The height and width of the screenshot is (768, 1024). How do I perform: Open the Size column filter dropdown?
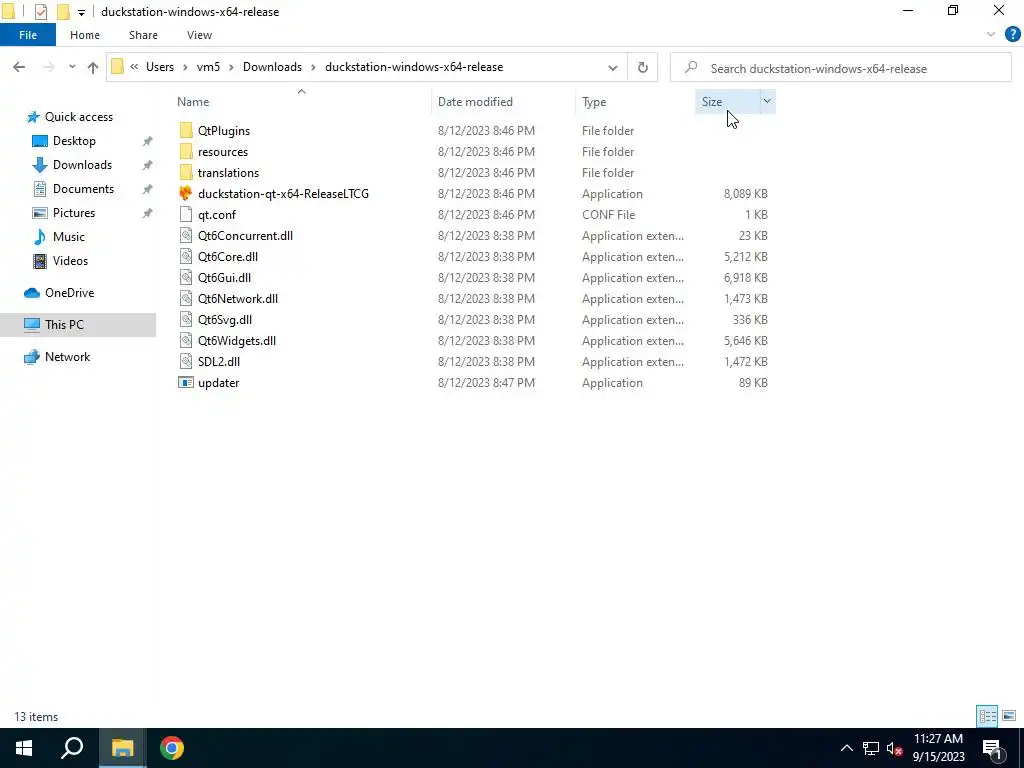767,101
